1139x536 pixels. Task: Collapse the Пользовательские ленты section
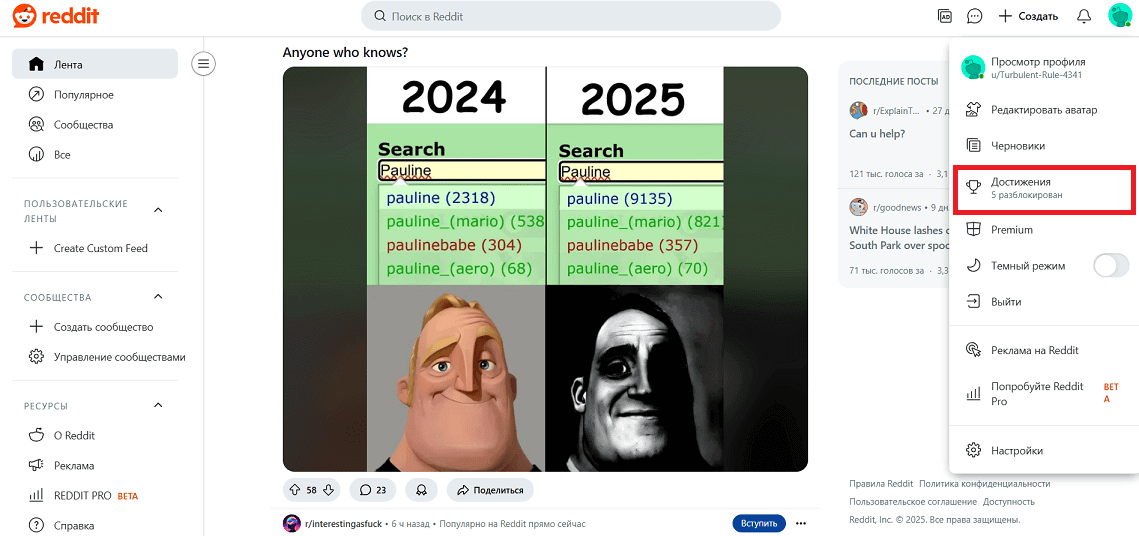158,211
